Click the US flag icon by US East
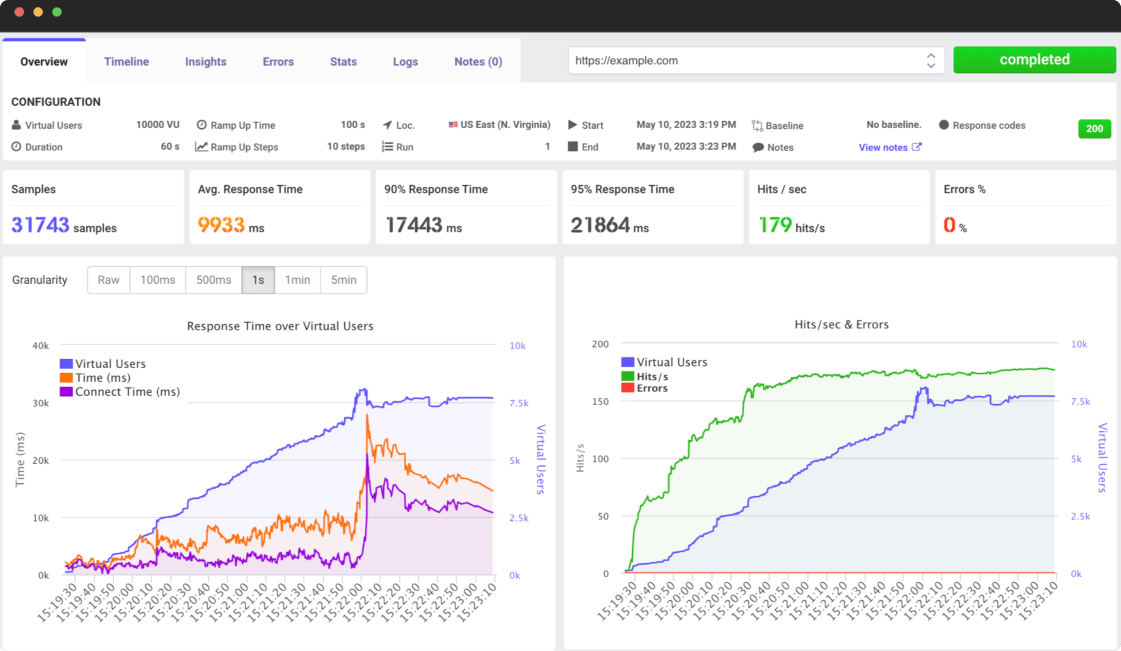 pos(453,124)
